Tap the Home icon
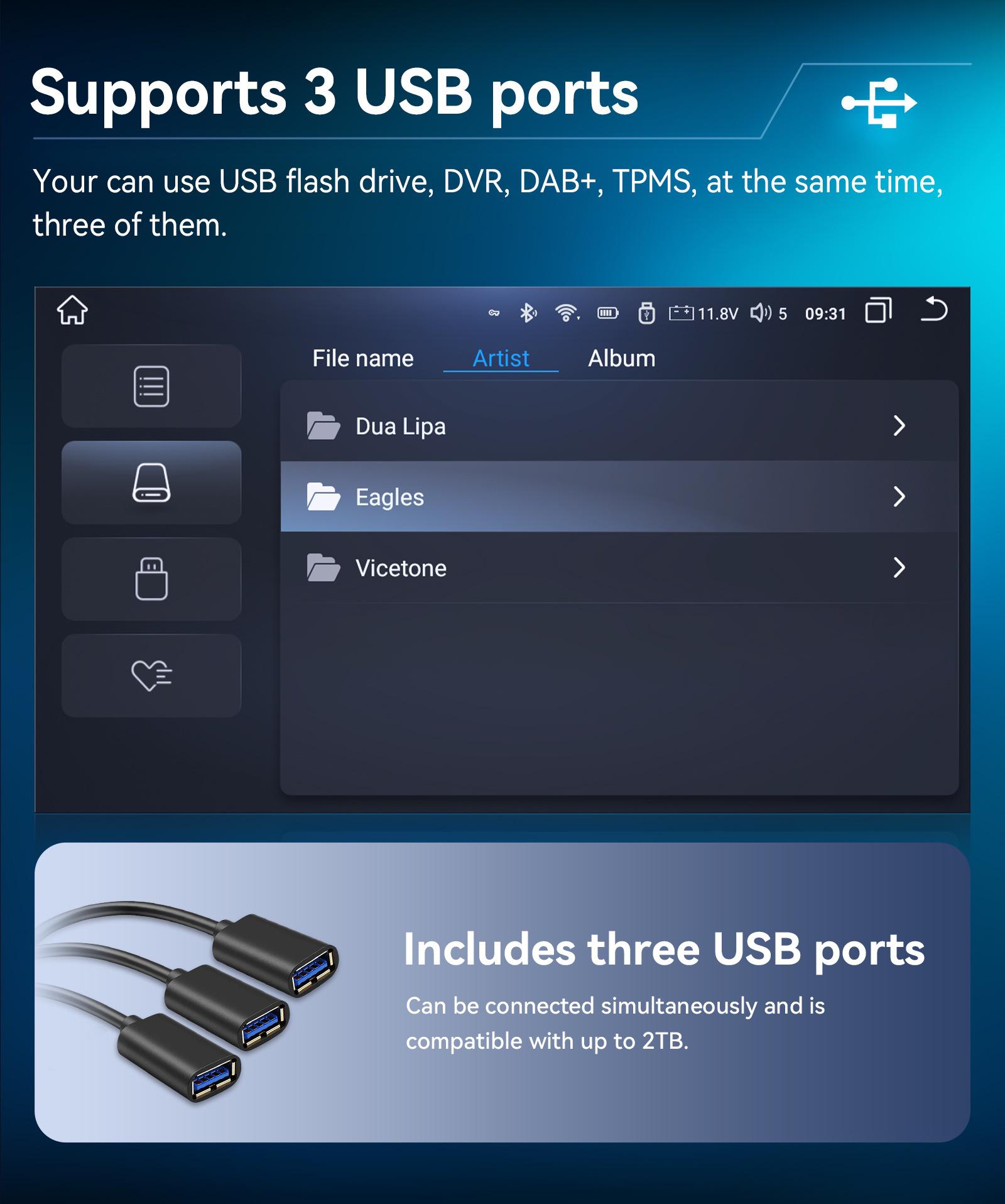This screenshot has width=1005, height=1204. tap(72, 310)
